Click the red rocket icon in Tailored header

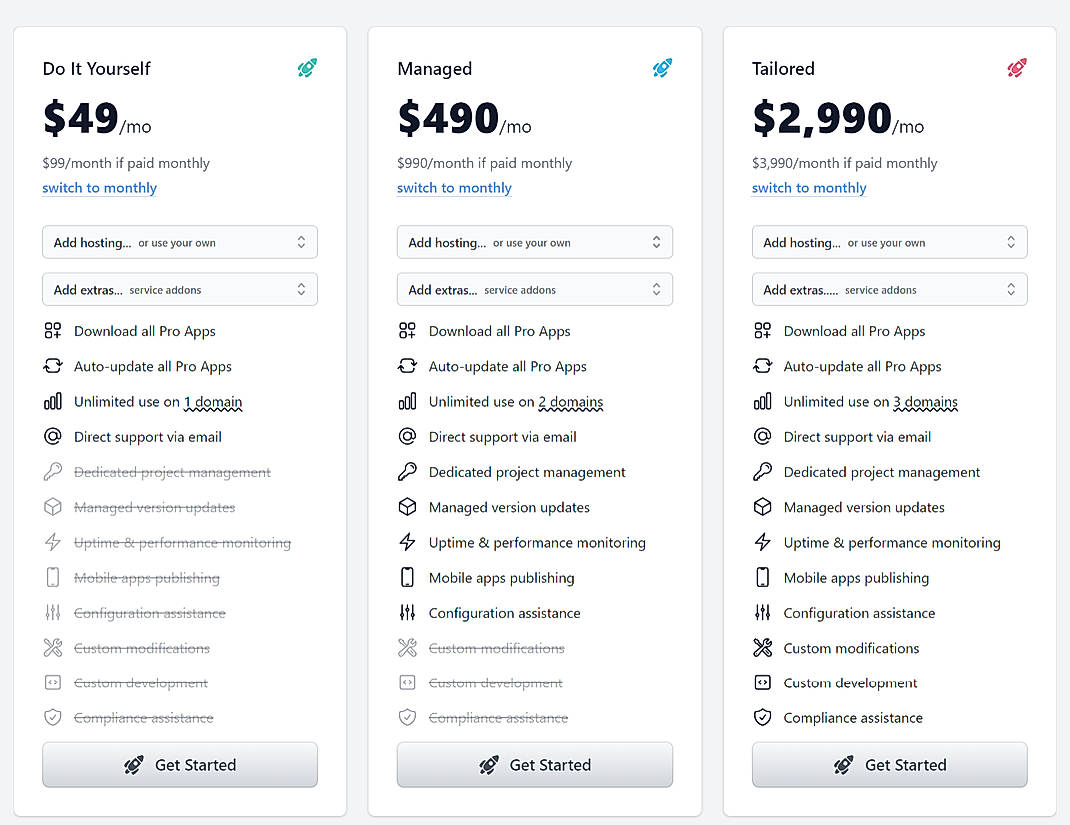click(1017, 68)
